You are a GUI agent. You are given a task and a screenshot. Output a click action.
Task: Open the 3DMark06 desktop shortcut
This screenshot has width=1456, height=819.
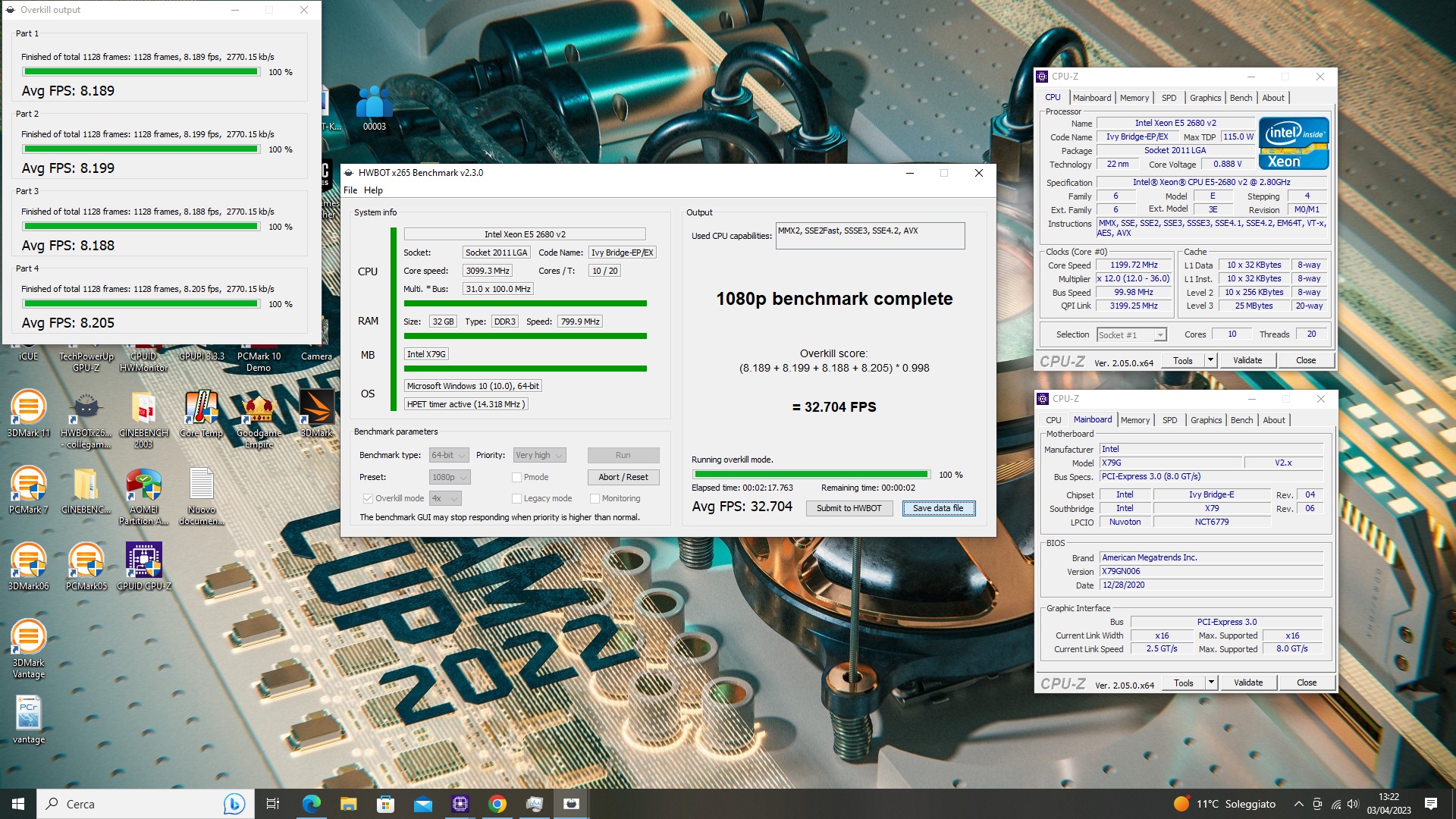[29, 567]
